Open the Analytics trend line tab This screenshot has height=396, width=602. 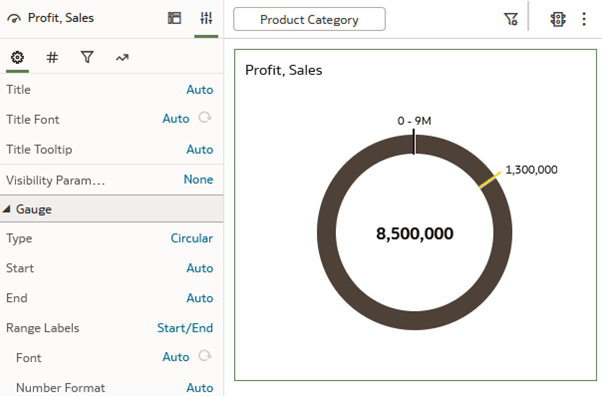pos(122,58)
